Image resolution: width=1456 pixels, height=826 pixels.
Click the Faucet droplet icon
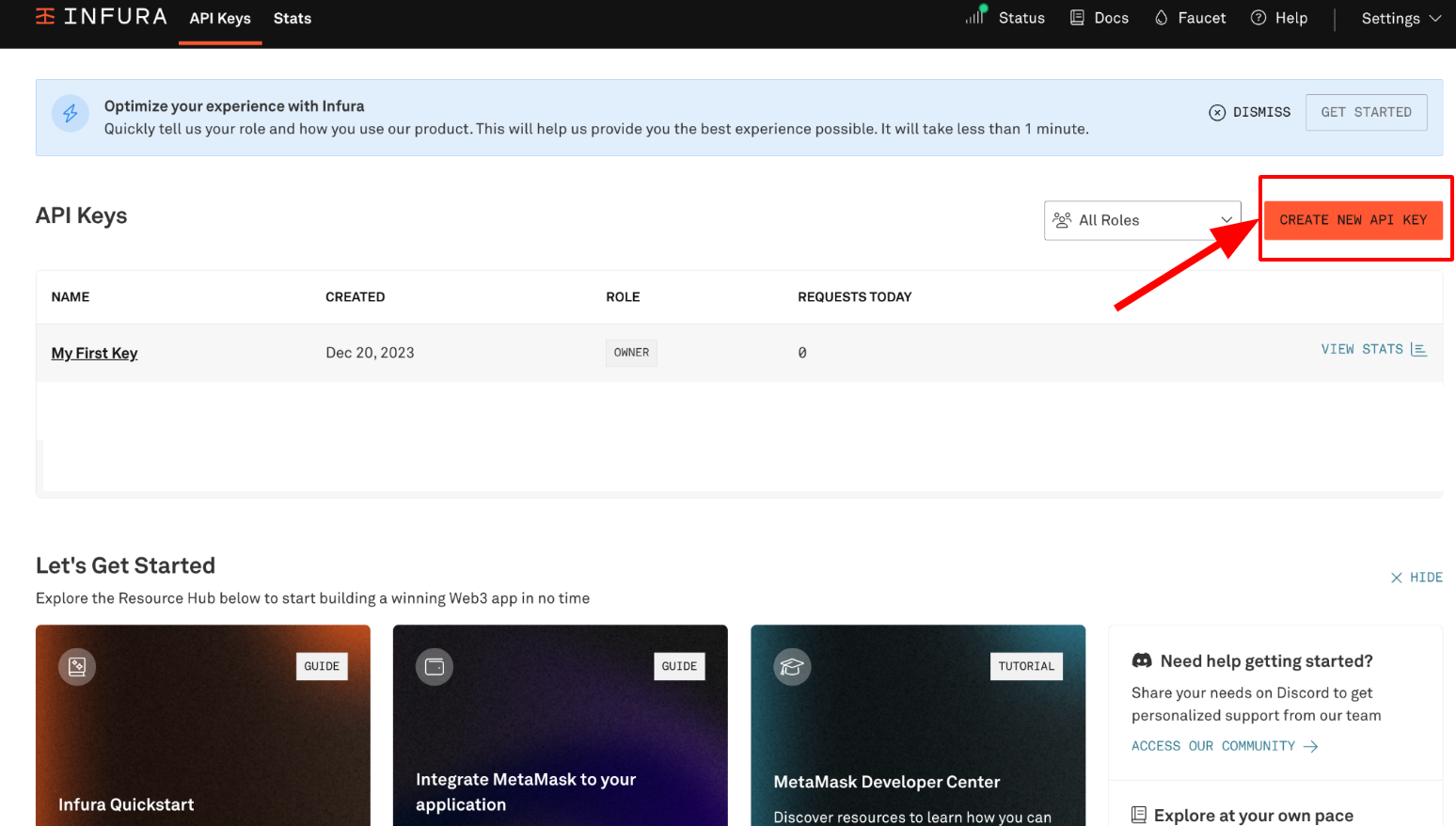[1162, 18]
